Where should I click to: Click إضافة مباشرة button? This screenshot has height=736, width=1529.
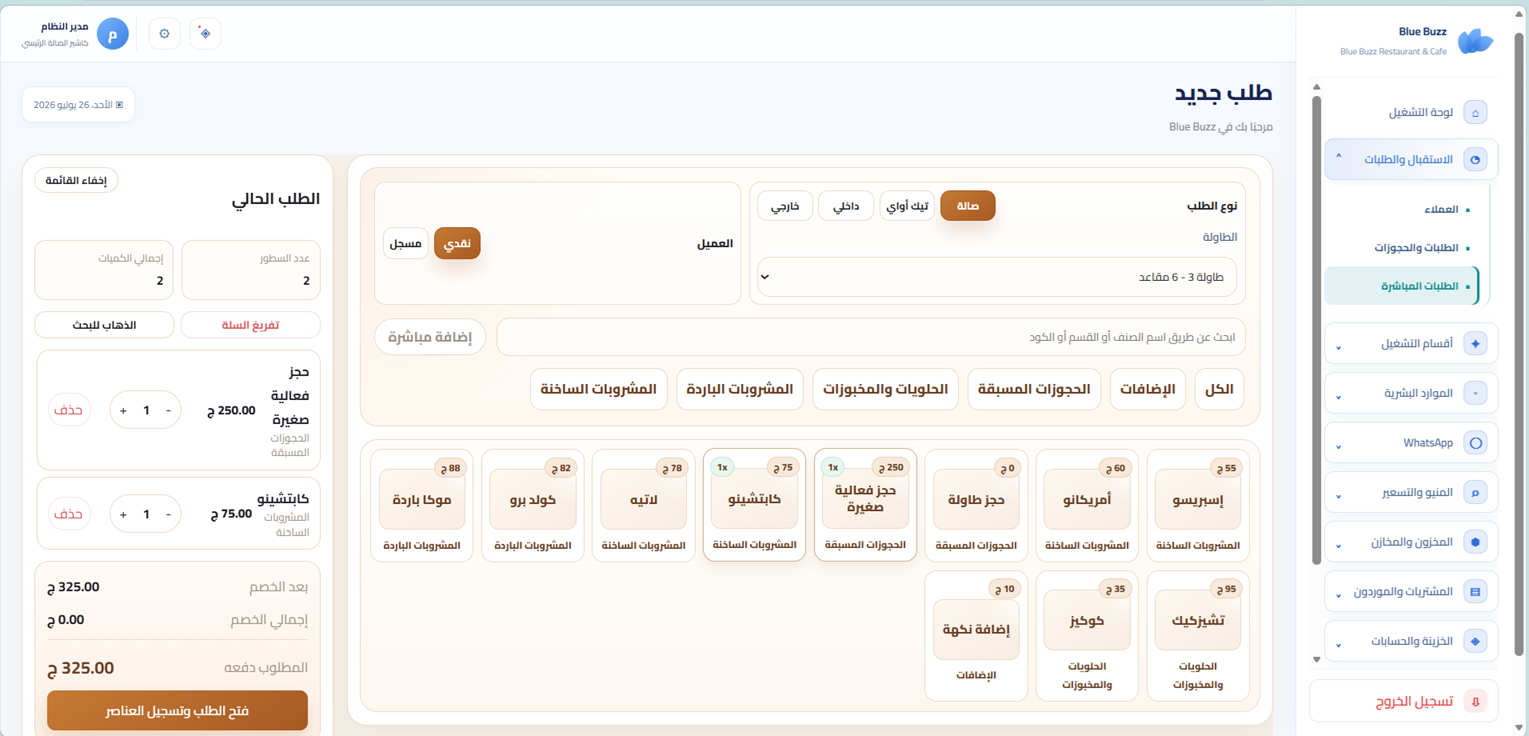430,337
